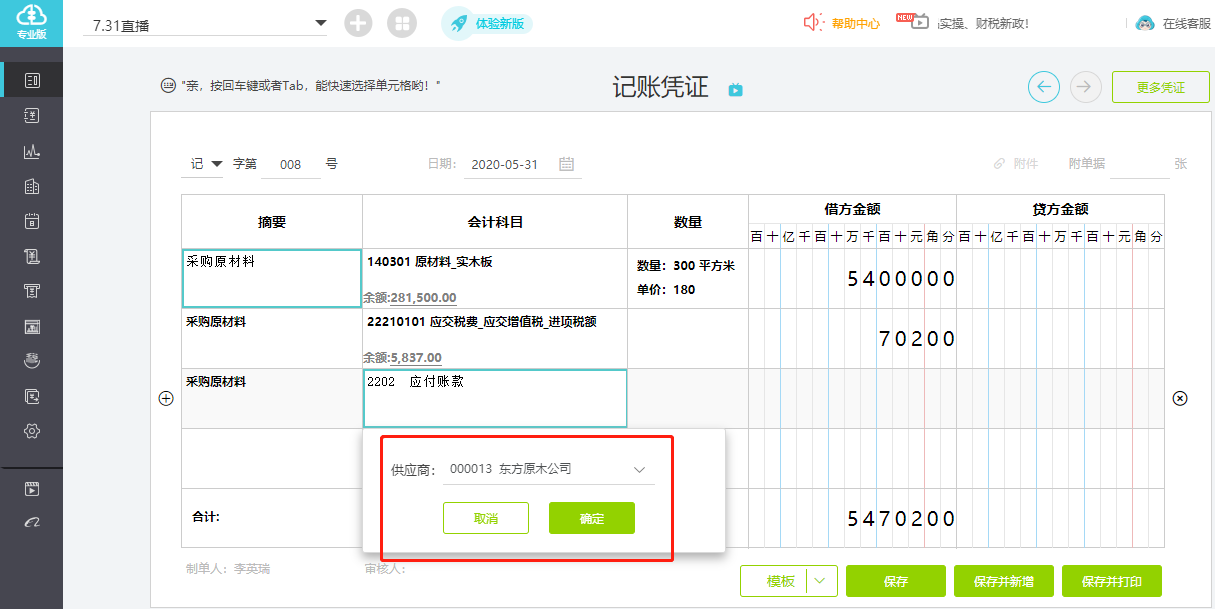Click the smiley tip icon before 亲，按回车键
Image resolution: width=1215 pixels, height=609 pixels.
(x=168, y=86)
